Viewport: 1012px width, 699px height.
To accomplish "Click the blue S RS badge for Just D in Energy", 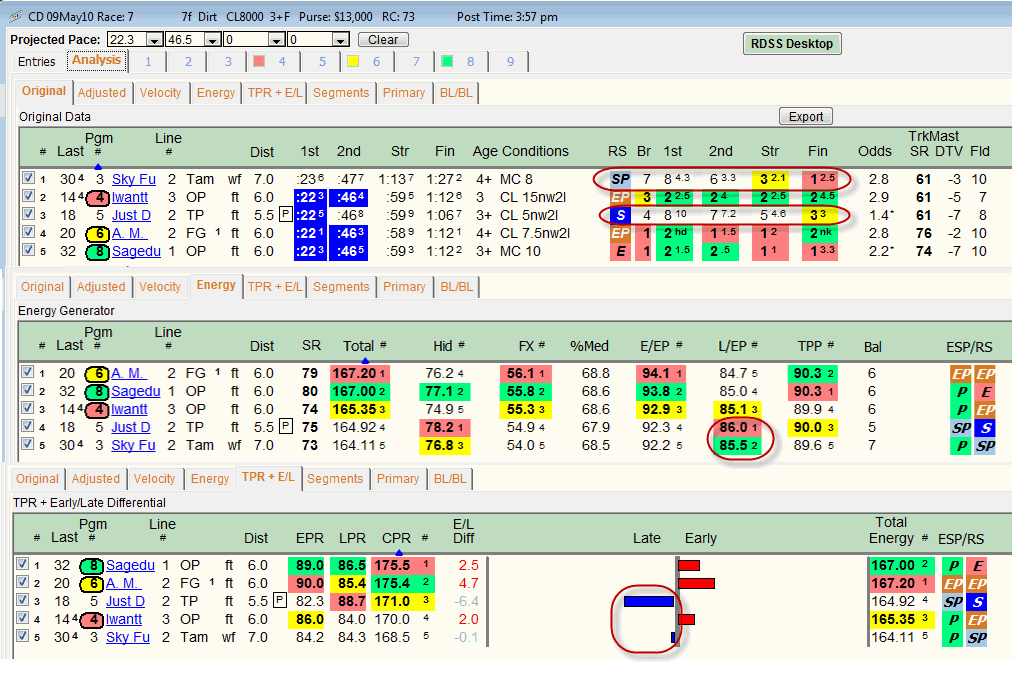I will 985,428.
